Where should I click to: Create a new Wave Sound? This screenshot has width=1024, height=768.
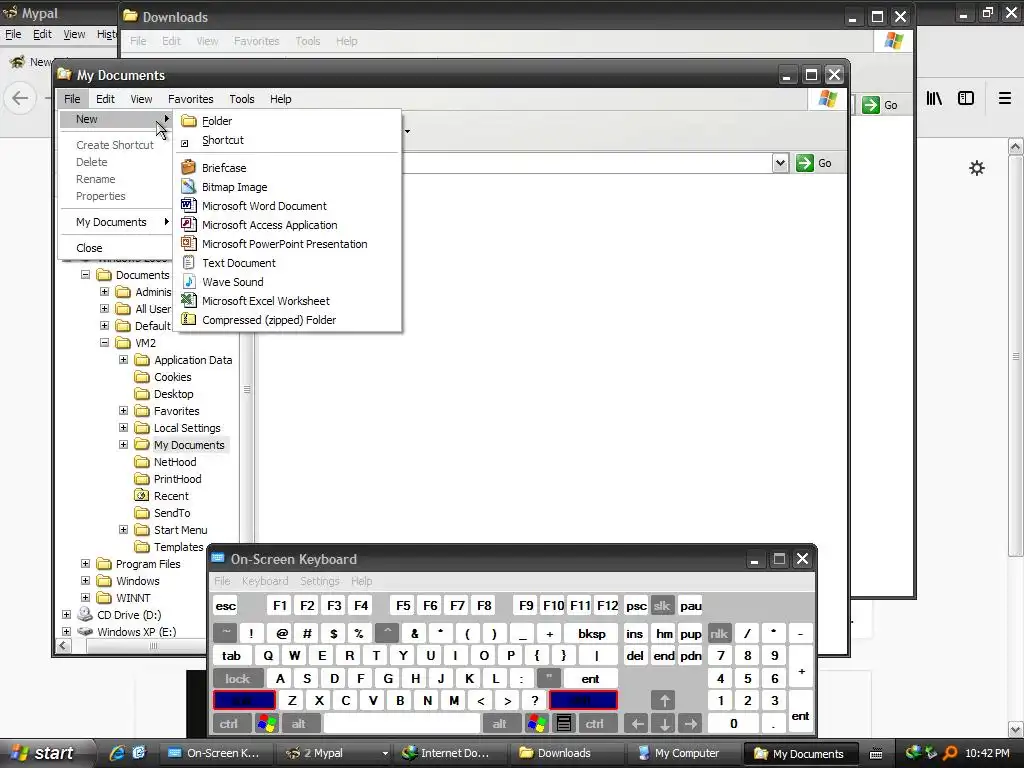tap(287, 281)
